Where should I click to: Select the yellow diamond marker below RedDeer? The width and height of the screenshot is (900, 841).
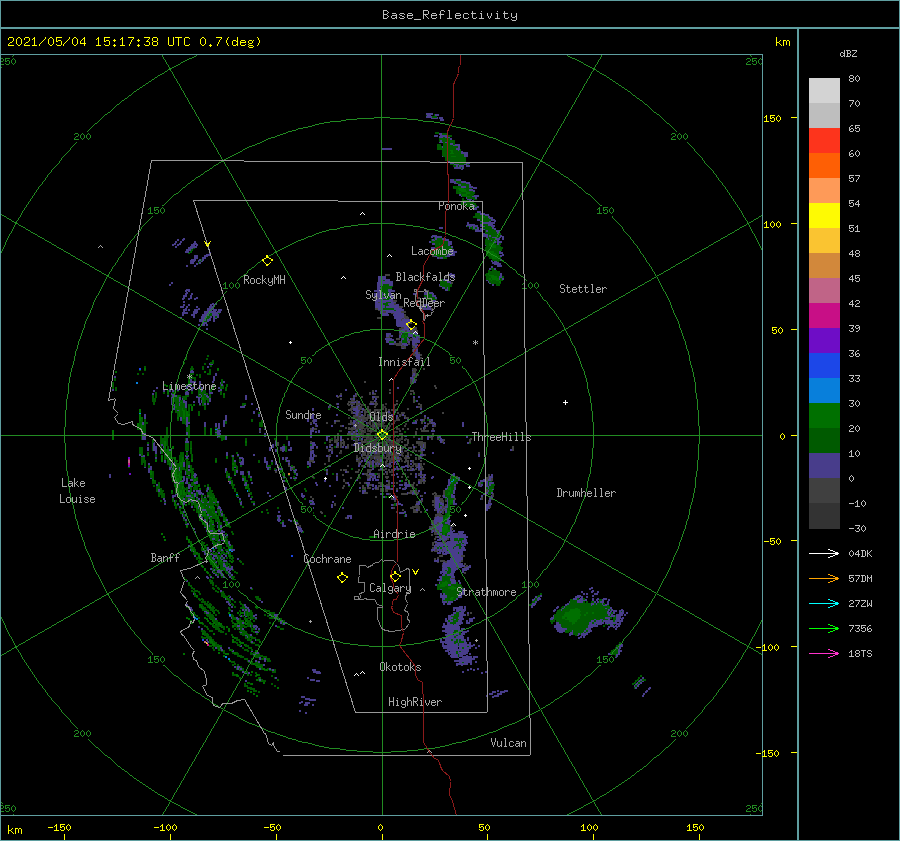[411, 325]
